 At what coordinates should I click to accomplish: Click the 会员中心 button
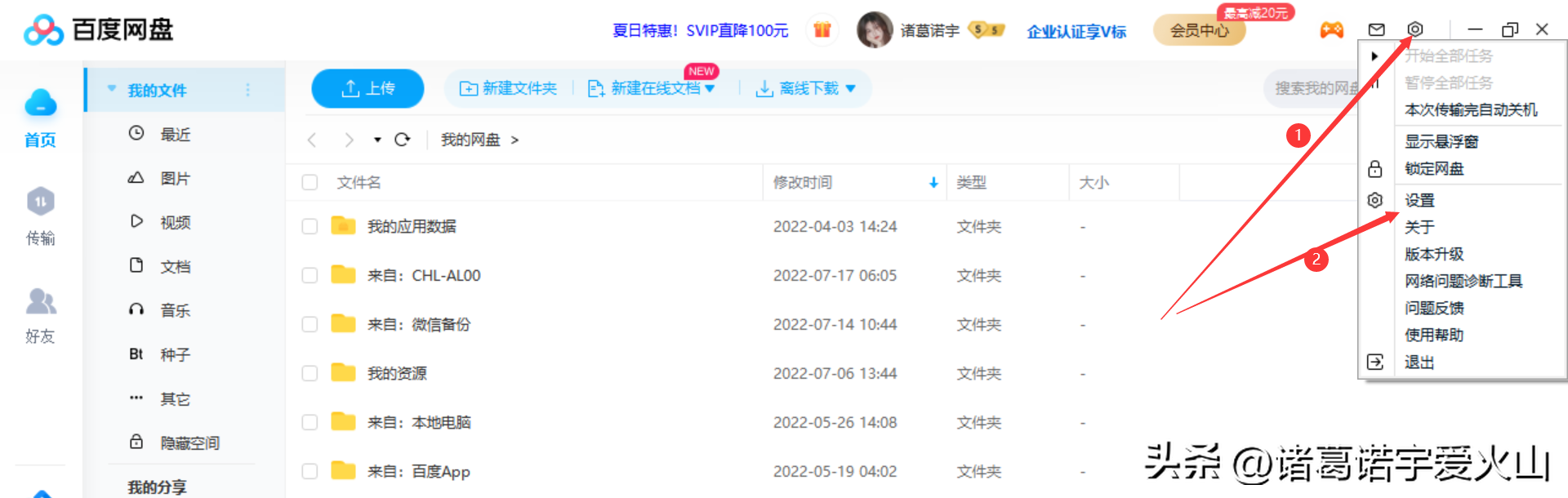[1199, 30]
